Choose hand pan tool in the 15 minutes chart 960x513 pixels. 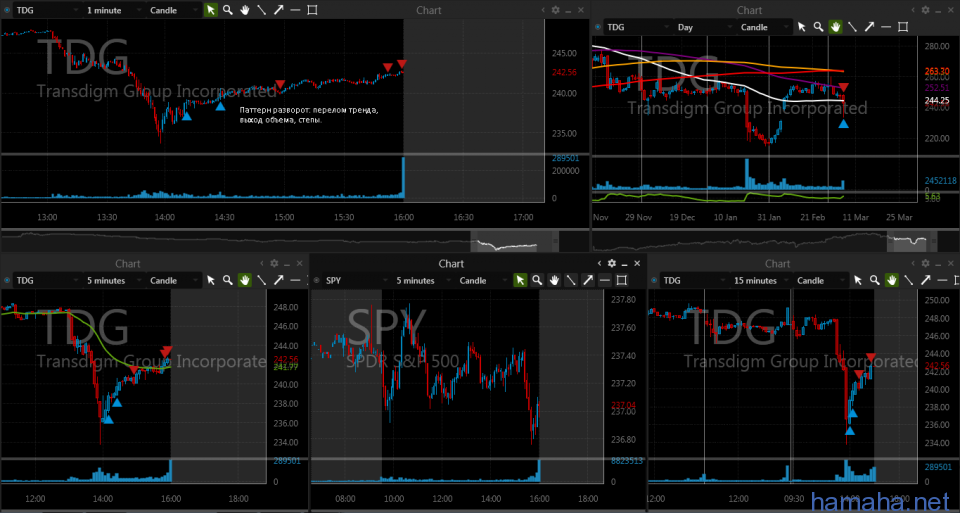(x=891, y=280)
